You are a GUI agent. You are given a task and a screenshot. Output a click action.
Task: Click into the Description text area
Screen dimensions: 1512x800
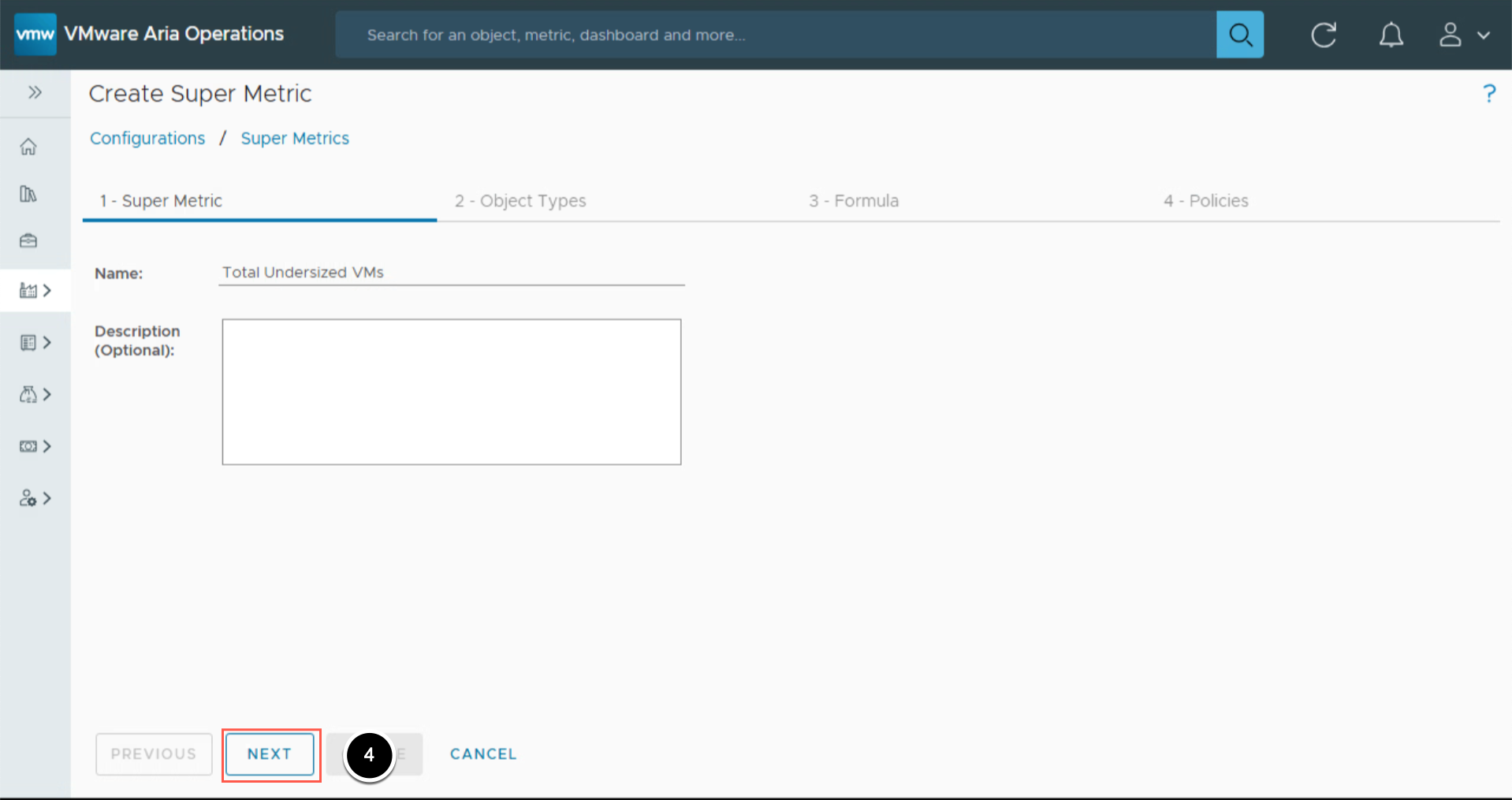(451, 392)
